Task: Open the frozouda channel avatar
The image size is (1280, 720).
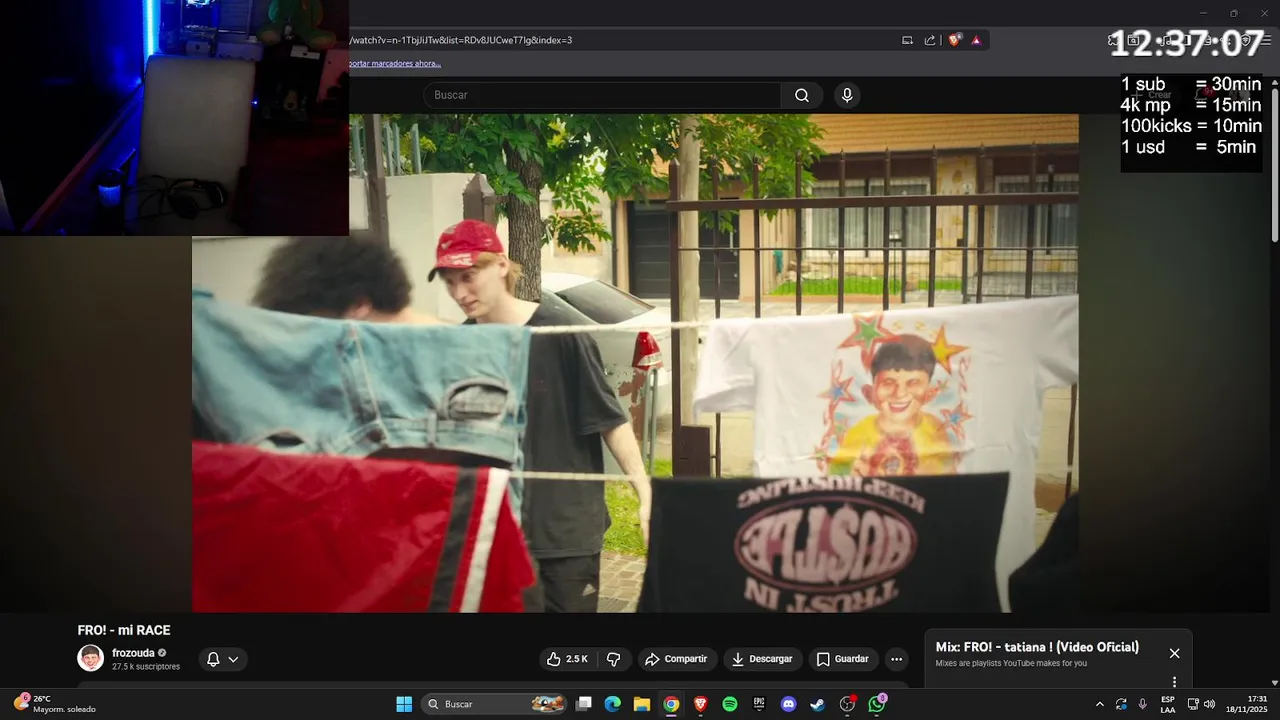Action: point(91,658)
